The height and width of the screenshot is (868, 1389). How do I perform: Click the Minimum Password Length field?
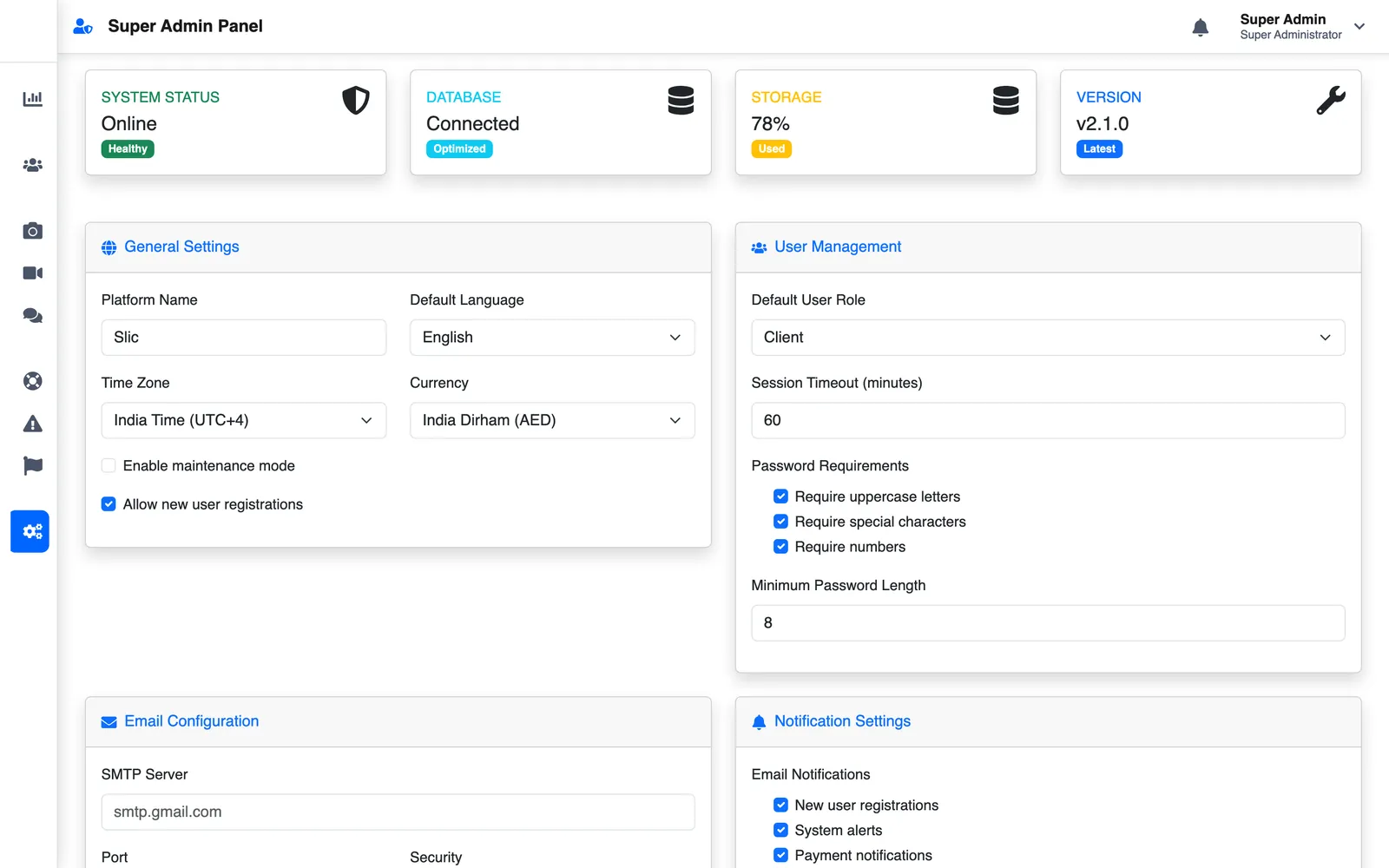click(x=1048, y=623)
